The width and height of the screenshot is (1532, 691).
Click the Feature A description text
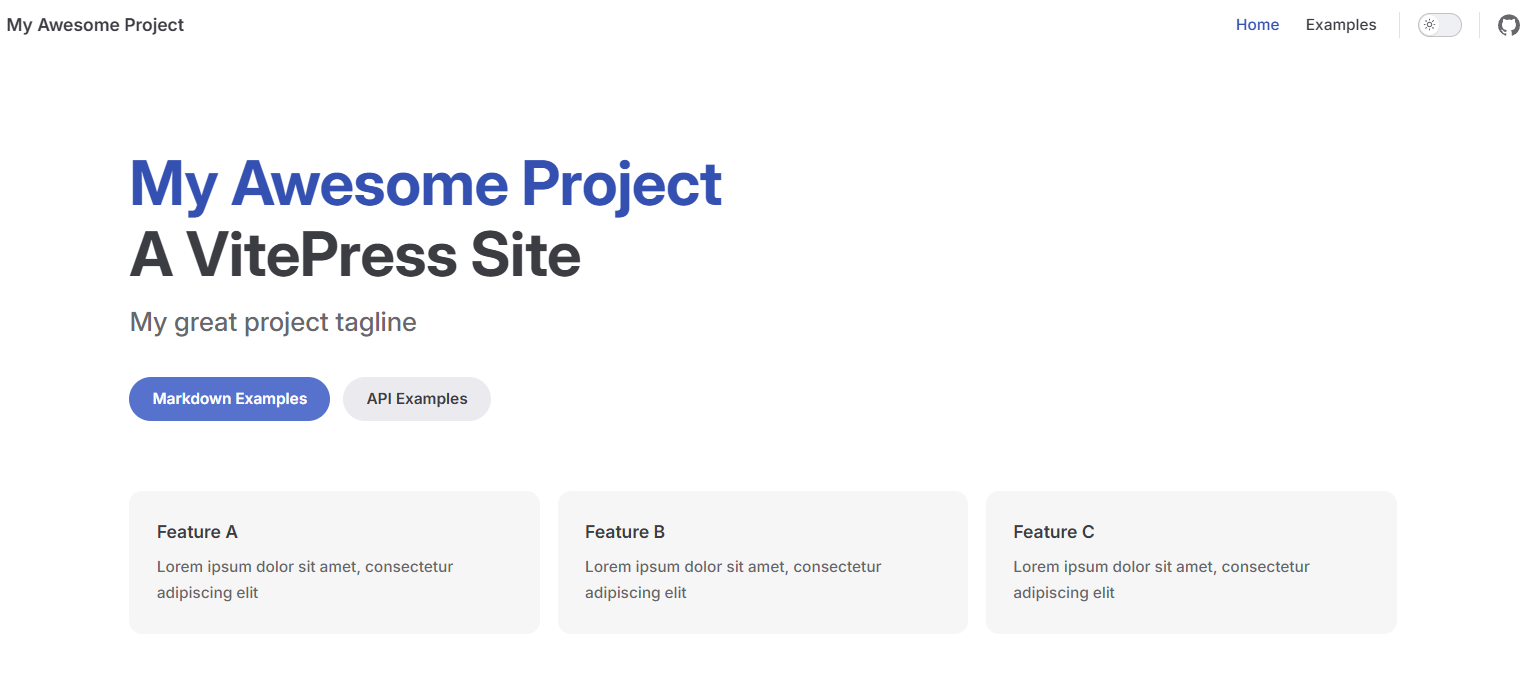tap(304, 580)
